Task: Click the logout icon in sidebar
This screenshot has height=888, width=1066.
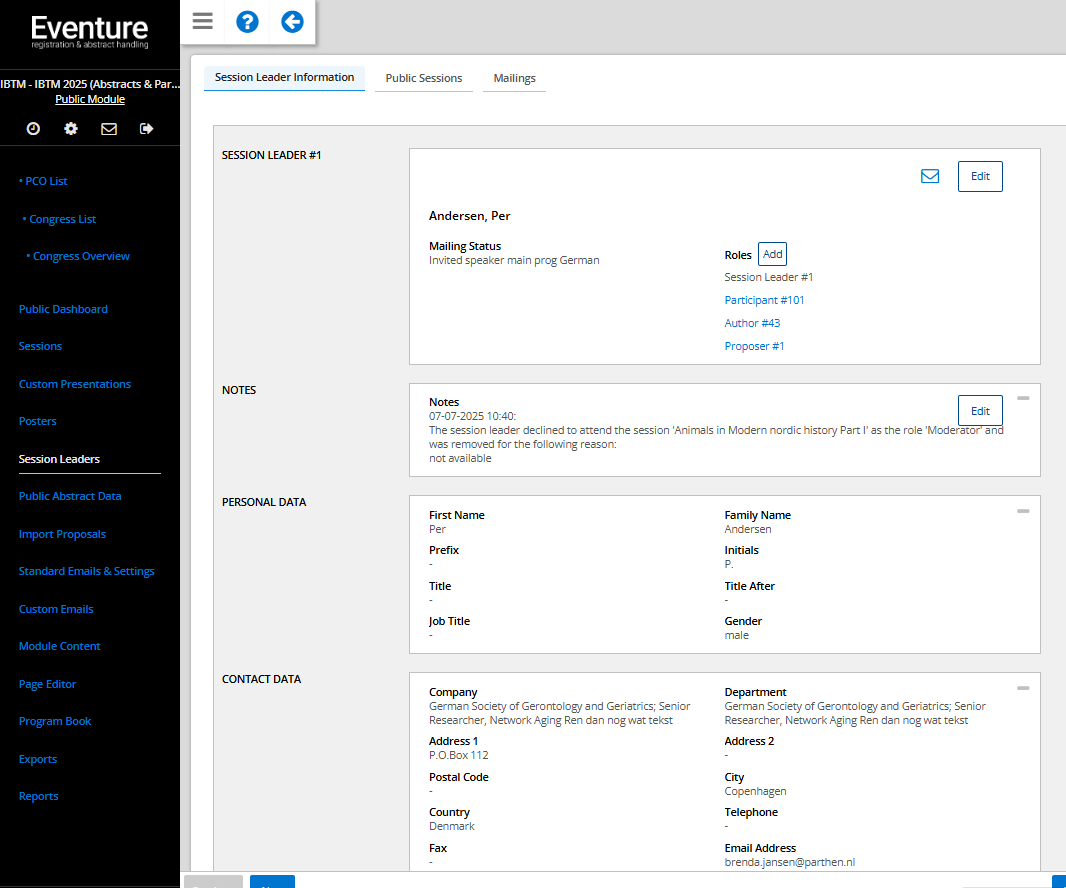Action: (147, 128)
